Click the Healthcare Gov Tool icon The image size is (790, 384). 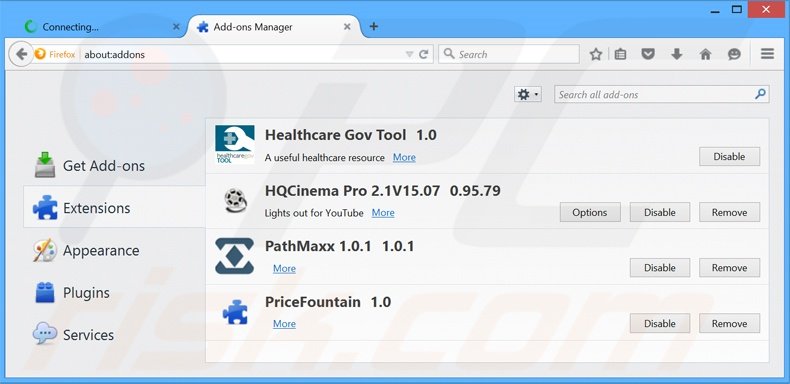[235, 144]
